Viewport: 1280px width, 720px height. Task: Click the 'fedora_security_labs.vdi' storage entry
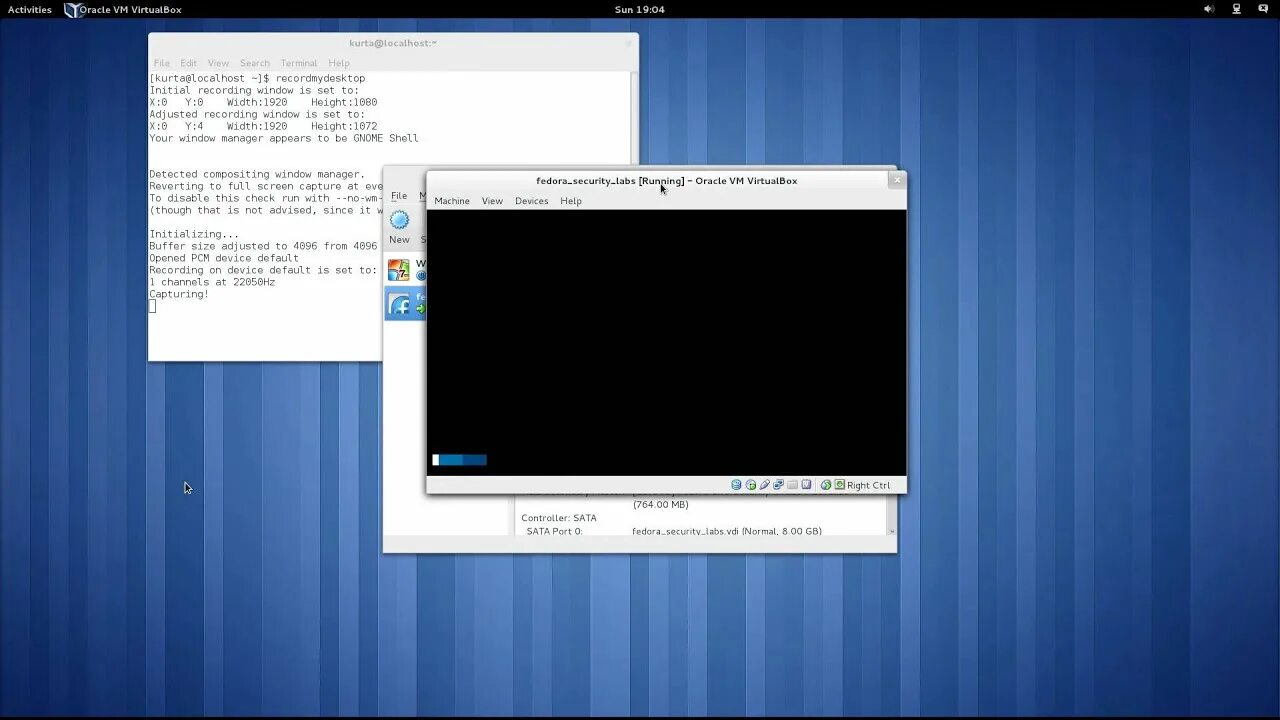pyautogui.click(x=727, y=531)
